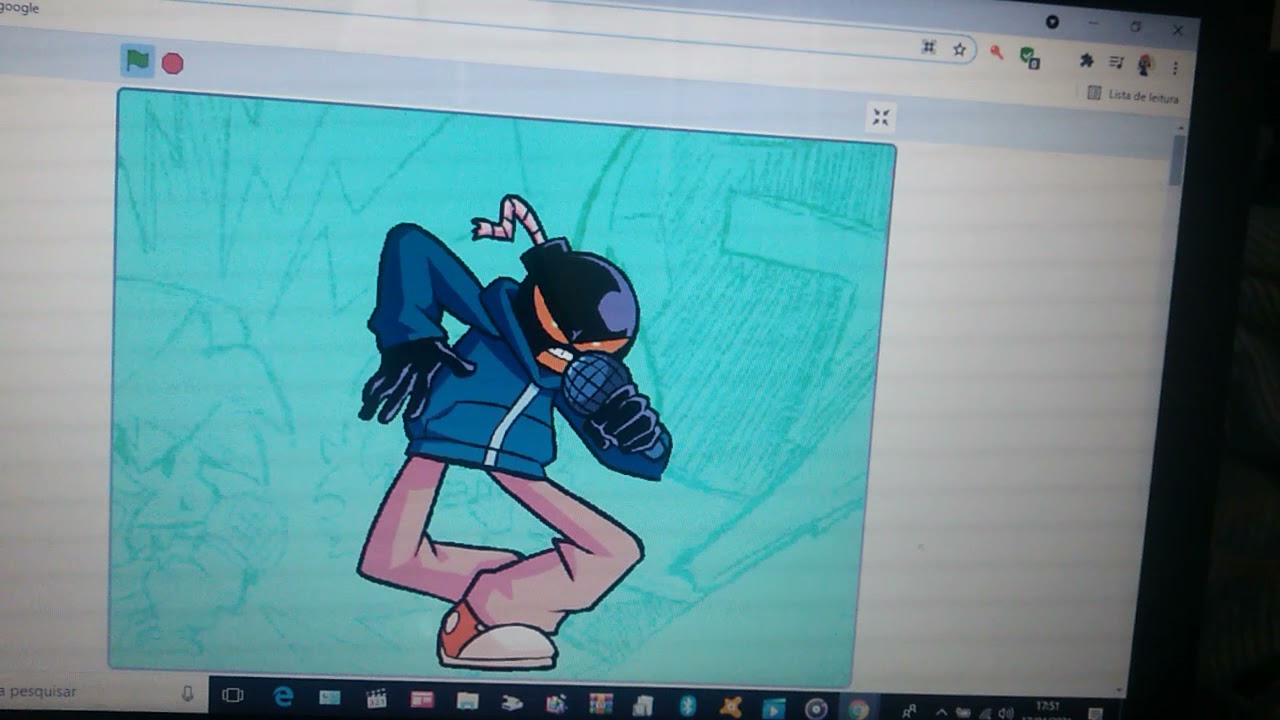The width and height of the screenshot is (1280, 720).
Task: Open the green shield extension
Action: (x=1029, y=57)
